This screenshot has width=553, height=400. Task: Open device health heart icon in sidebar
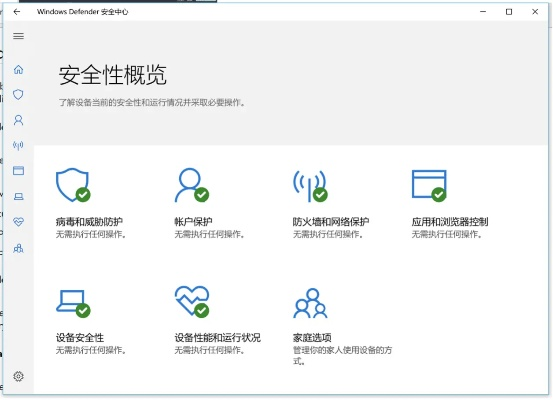pos(18,222)
